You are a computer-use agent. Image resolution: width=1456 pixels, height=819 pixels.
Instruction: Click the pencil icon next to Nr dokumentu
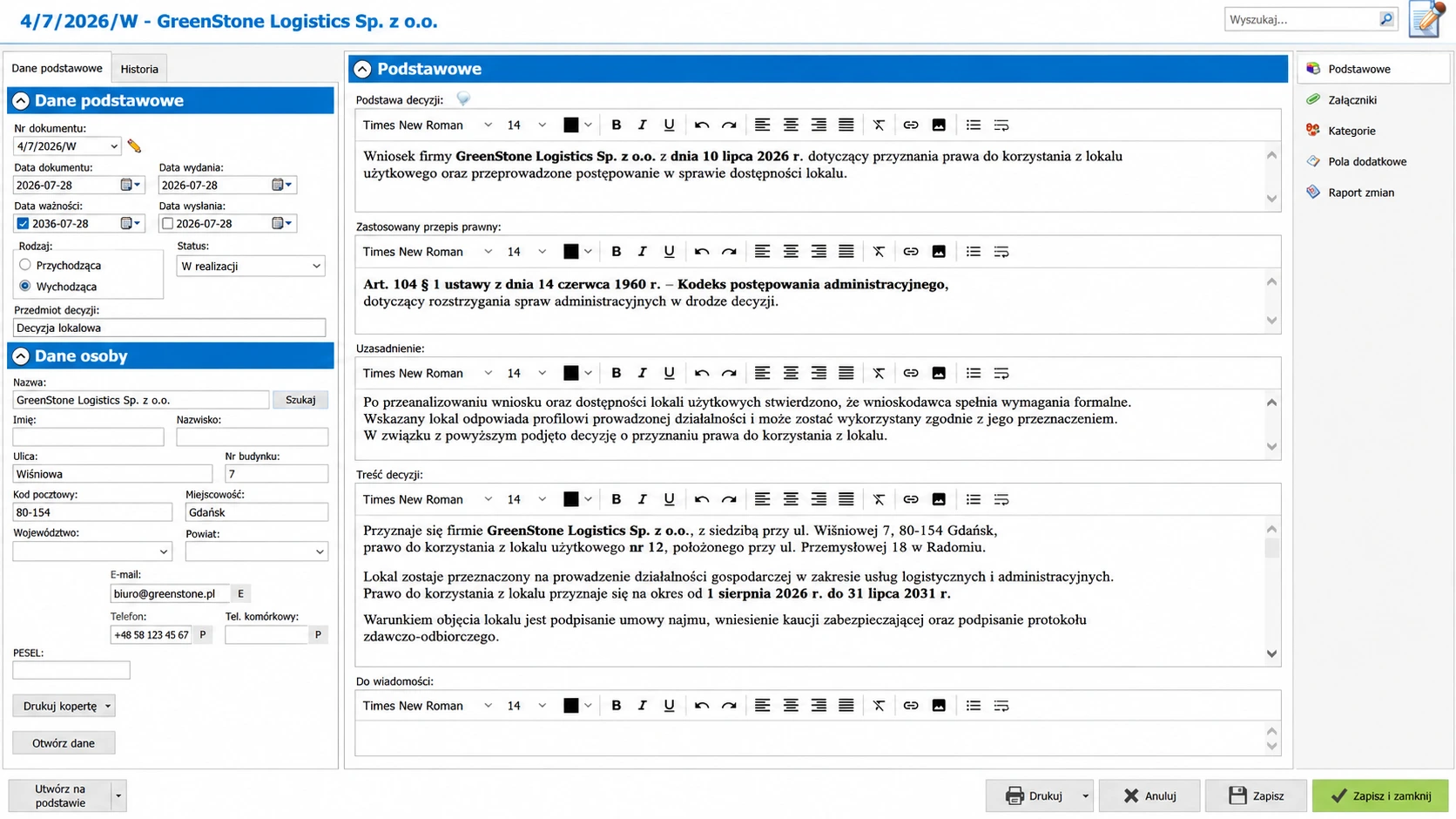134,146
